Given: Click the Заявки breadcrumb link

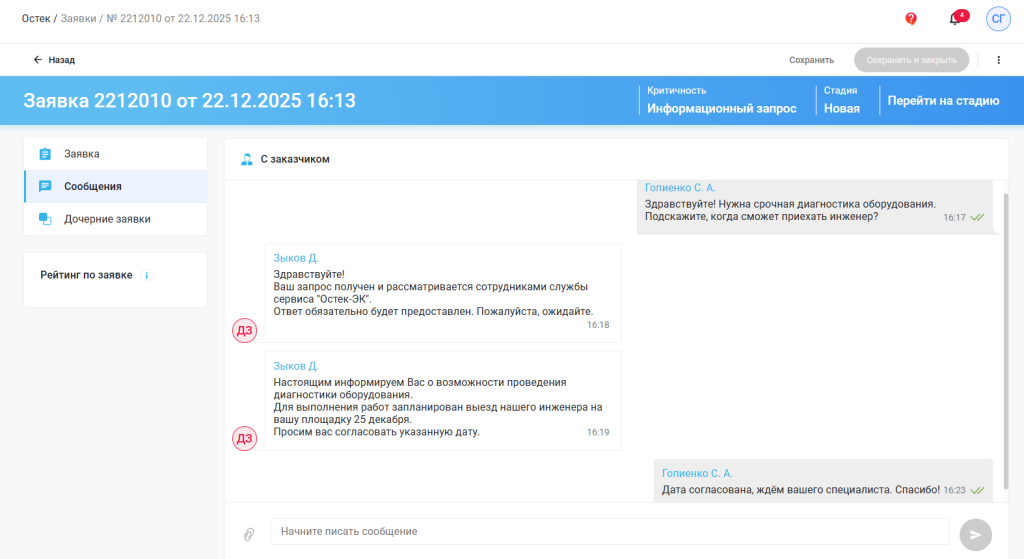Looking at the screenshot, I should (79, 19).
